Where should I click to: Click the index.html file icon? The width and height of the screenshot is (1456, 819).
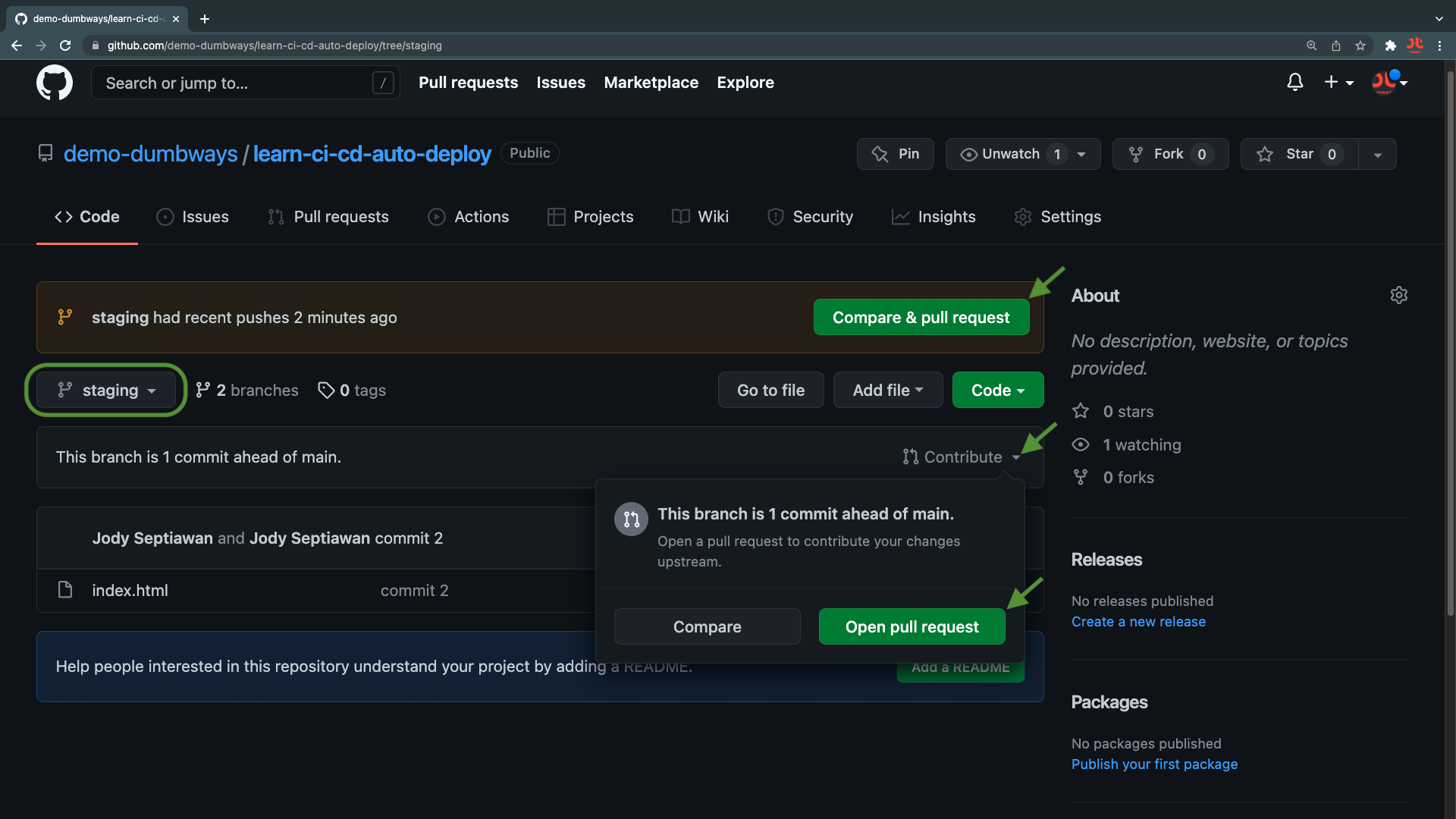pos(65,590)
